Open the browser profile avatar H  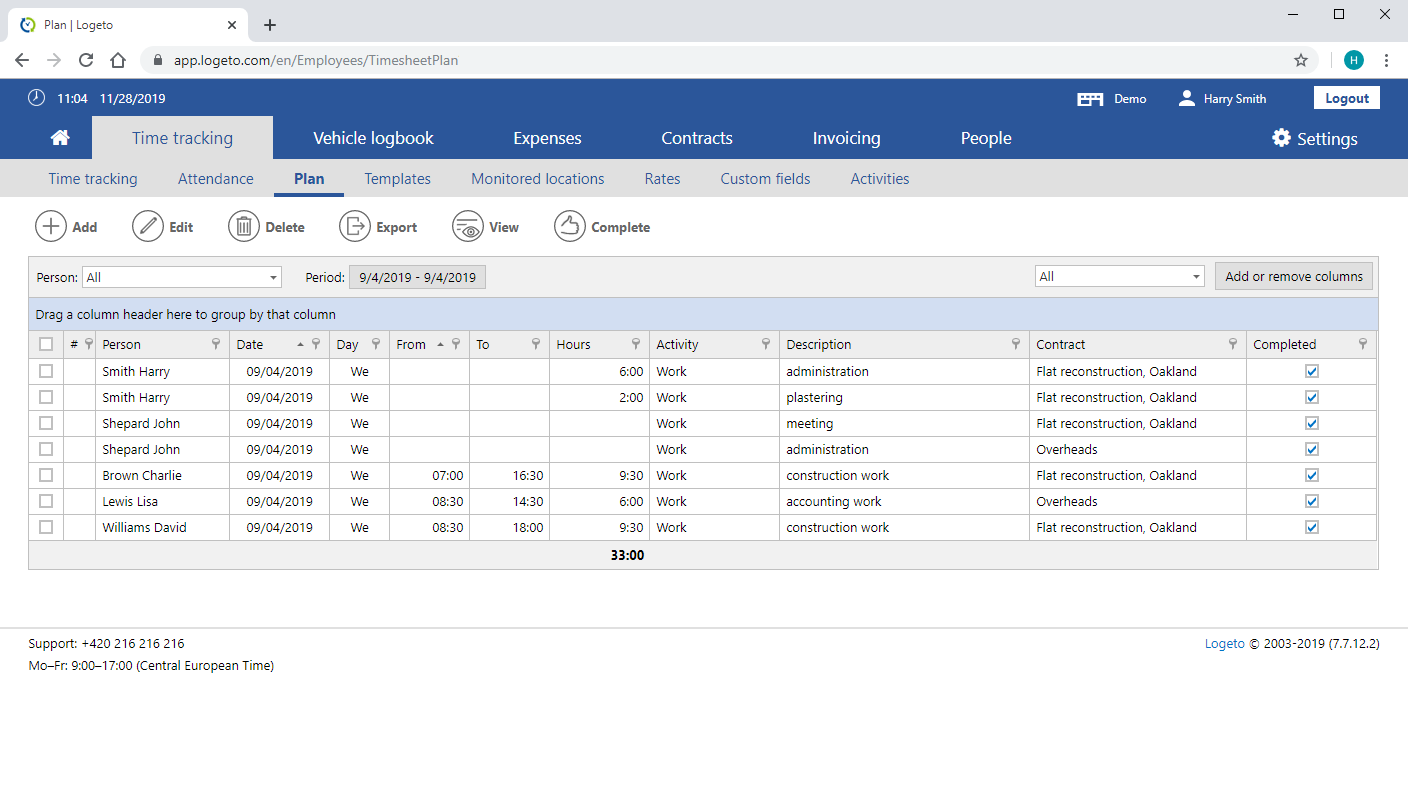click(1354, 60)
